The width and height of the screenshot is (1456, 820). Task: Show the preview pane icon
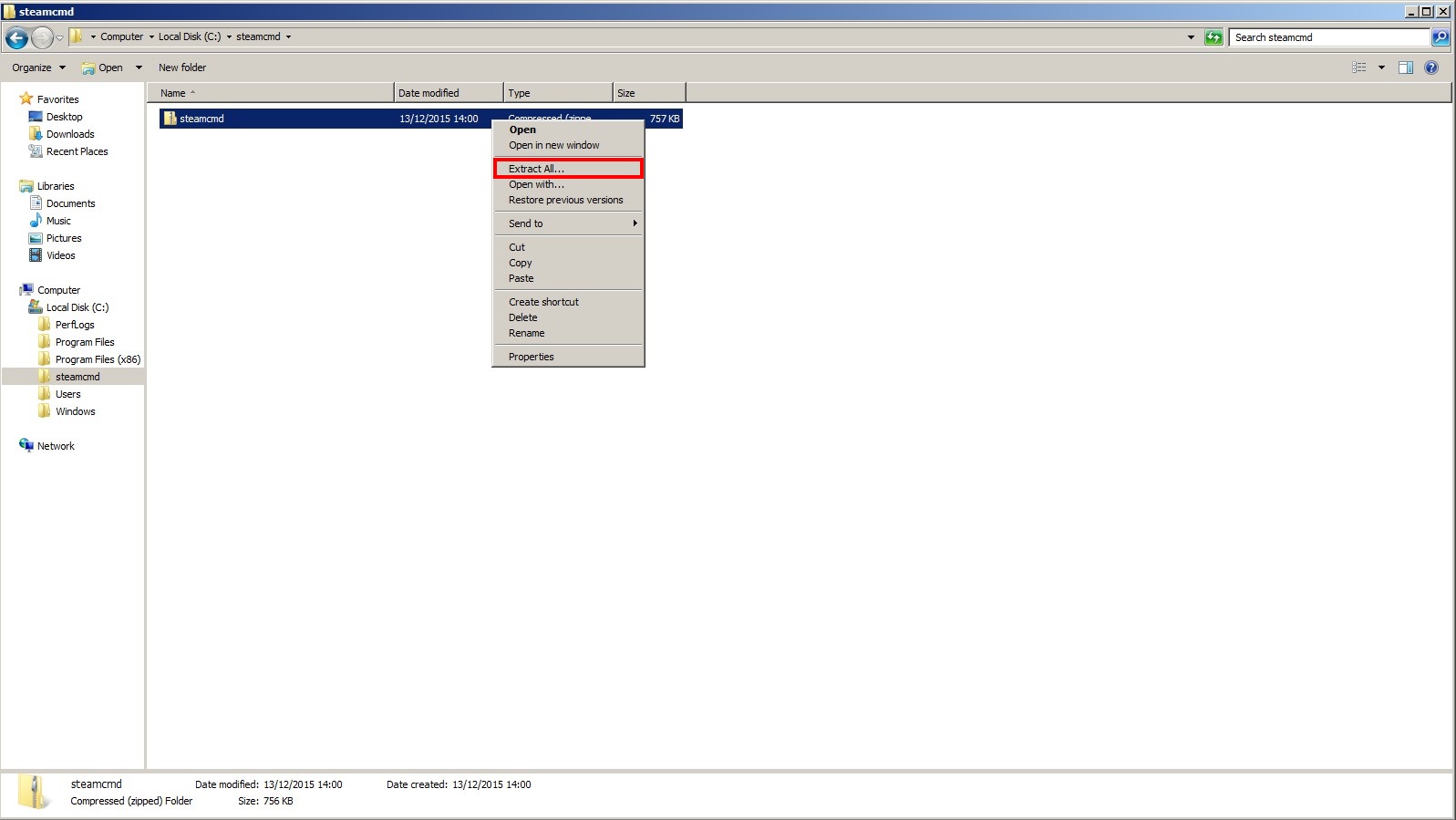click(1406, 67)
